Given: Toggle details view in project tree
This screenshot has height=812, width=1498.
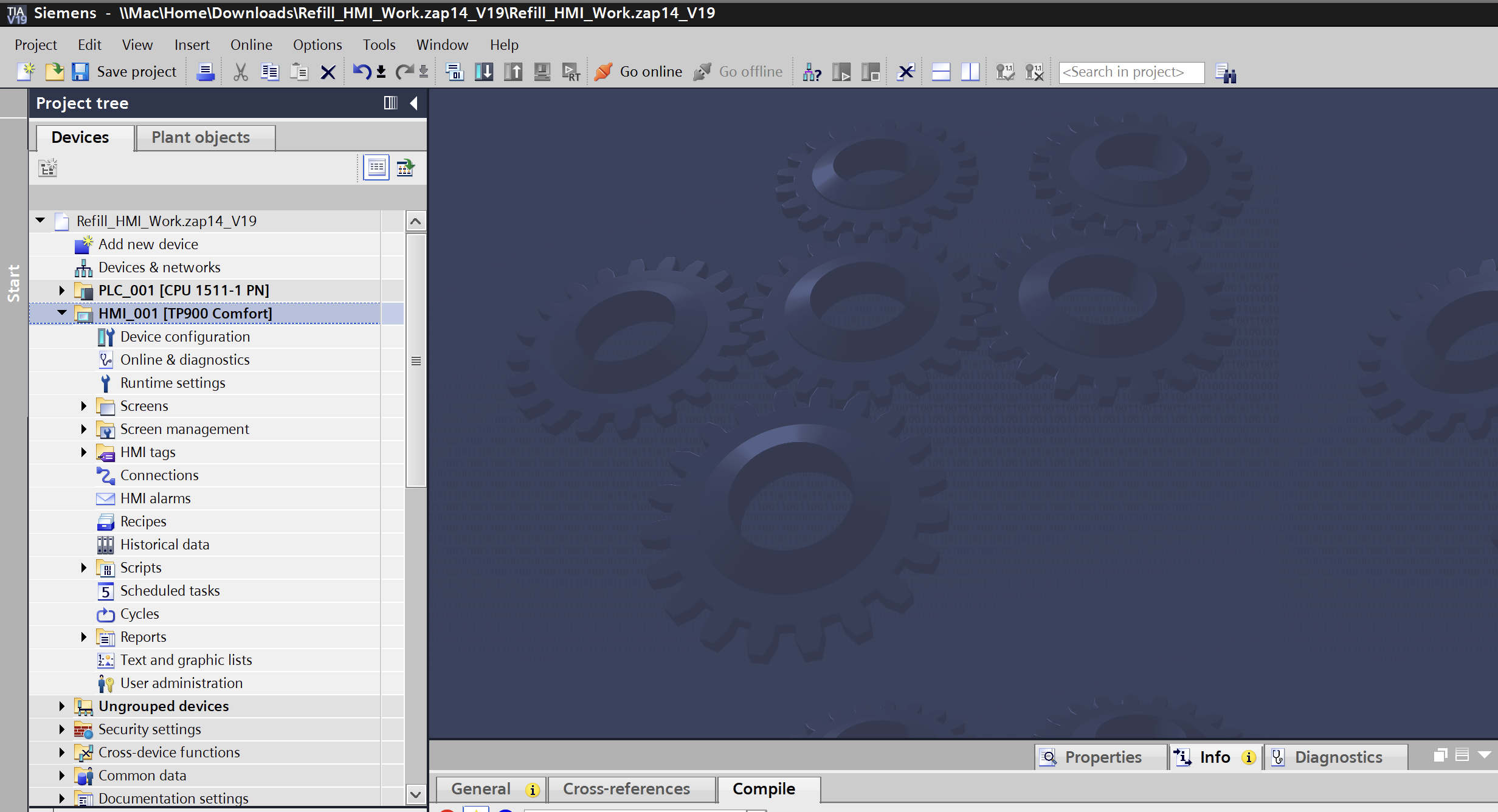Looking at the screenshot, I should 376,168.
